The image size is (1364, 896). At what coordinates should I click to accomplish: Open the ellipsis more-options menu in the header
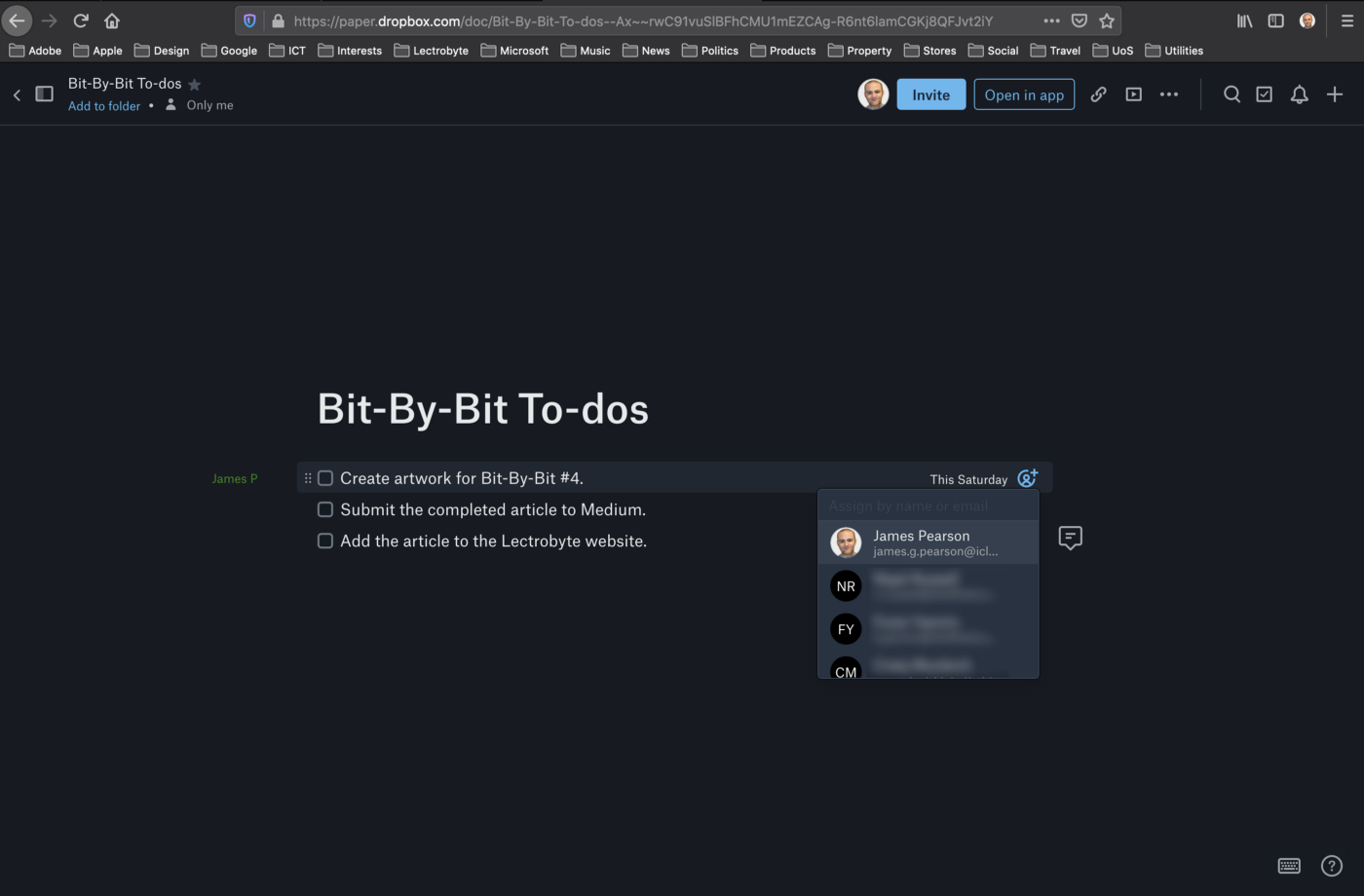pyautogui.click(x=1169, y=93)
